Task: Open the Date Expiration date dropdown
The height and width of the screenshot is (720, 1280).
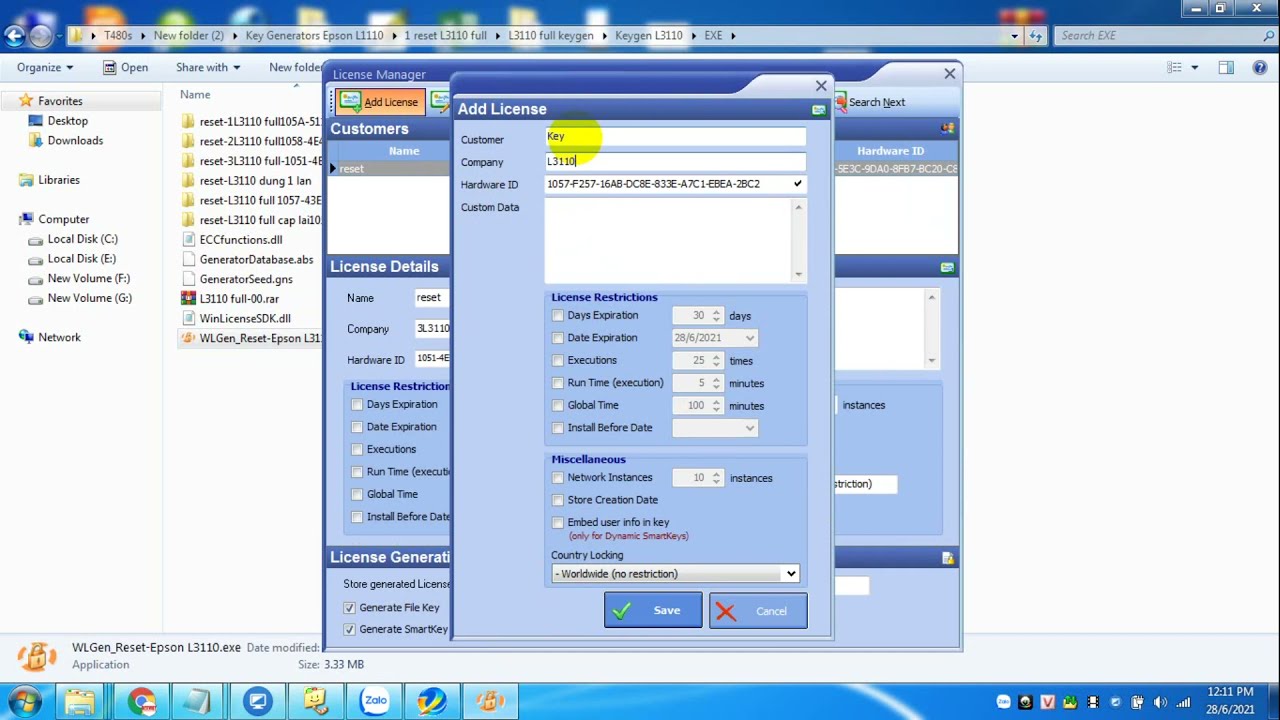Action: (x=749, y=338)
